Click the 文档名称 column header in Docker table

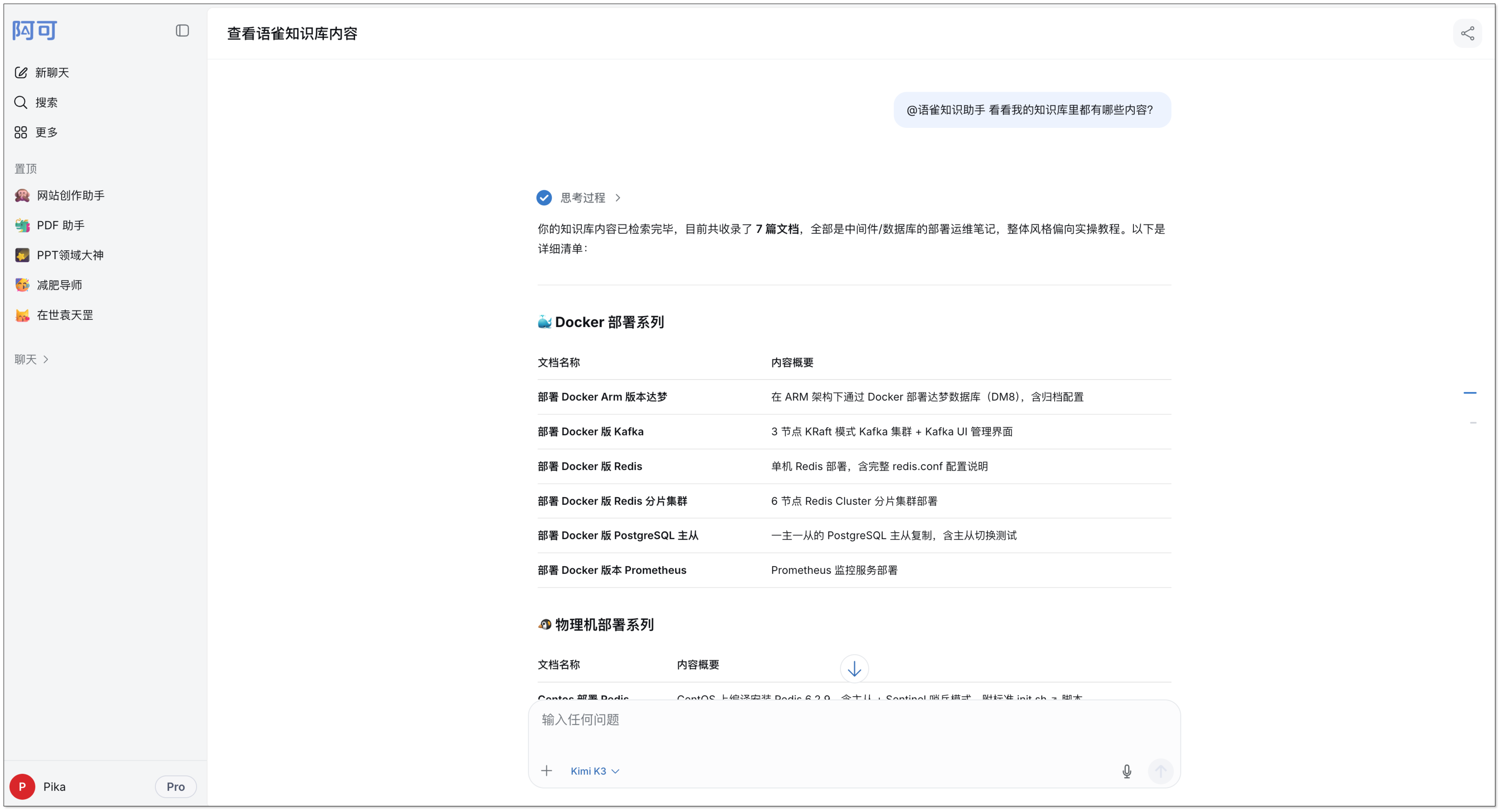click(558, 363)
